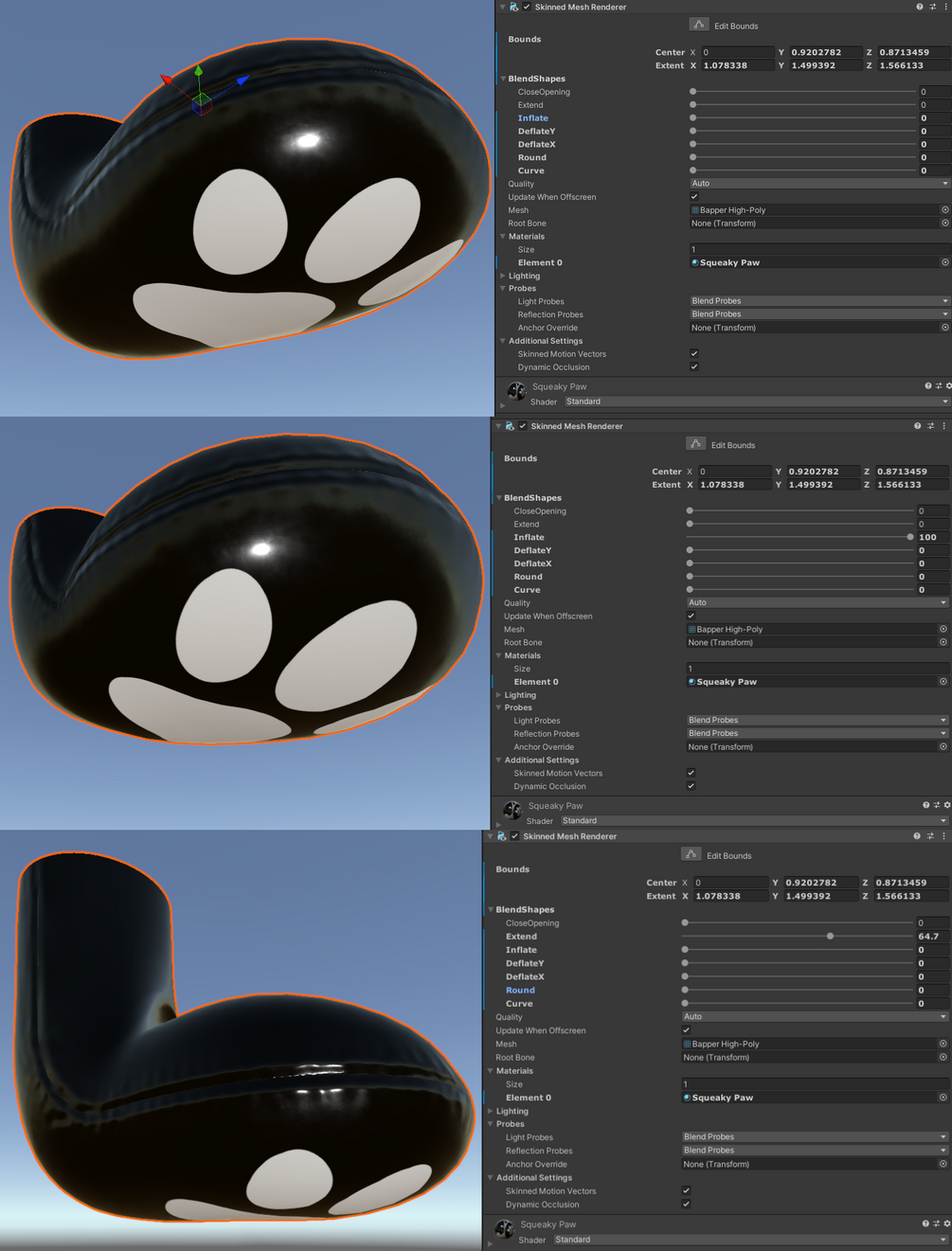Uncheck Update When Offscreen in the top inspector
Screen dimensions: 952x1251
click(694, 197)
